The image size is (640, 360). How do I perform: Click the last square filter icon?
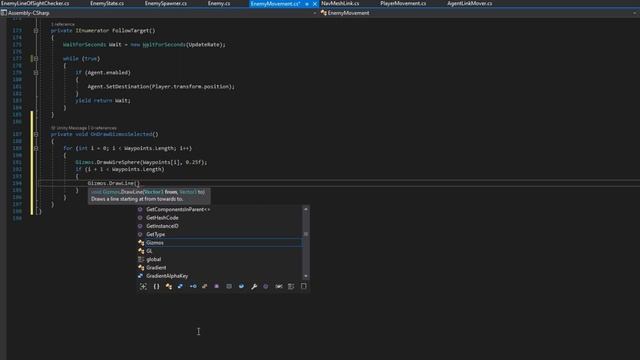pyautogui.click(x=303, y=287)
